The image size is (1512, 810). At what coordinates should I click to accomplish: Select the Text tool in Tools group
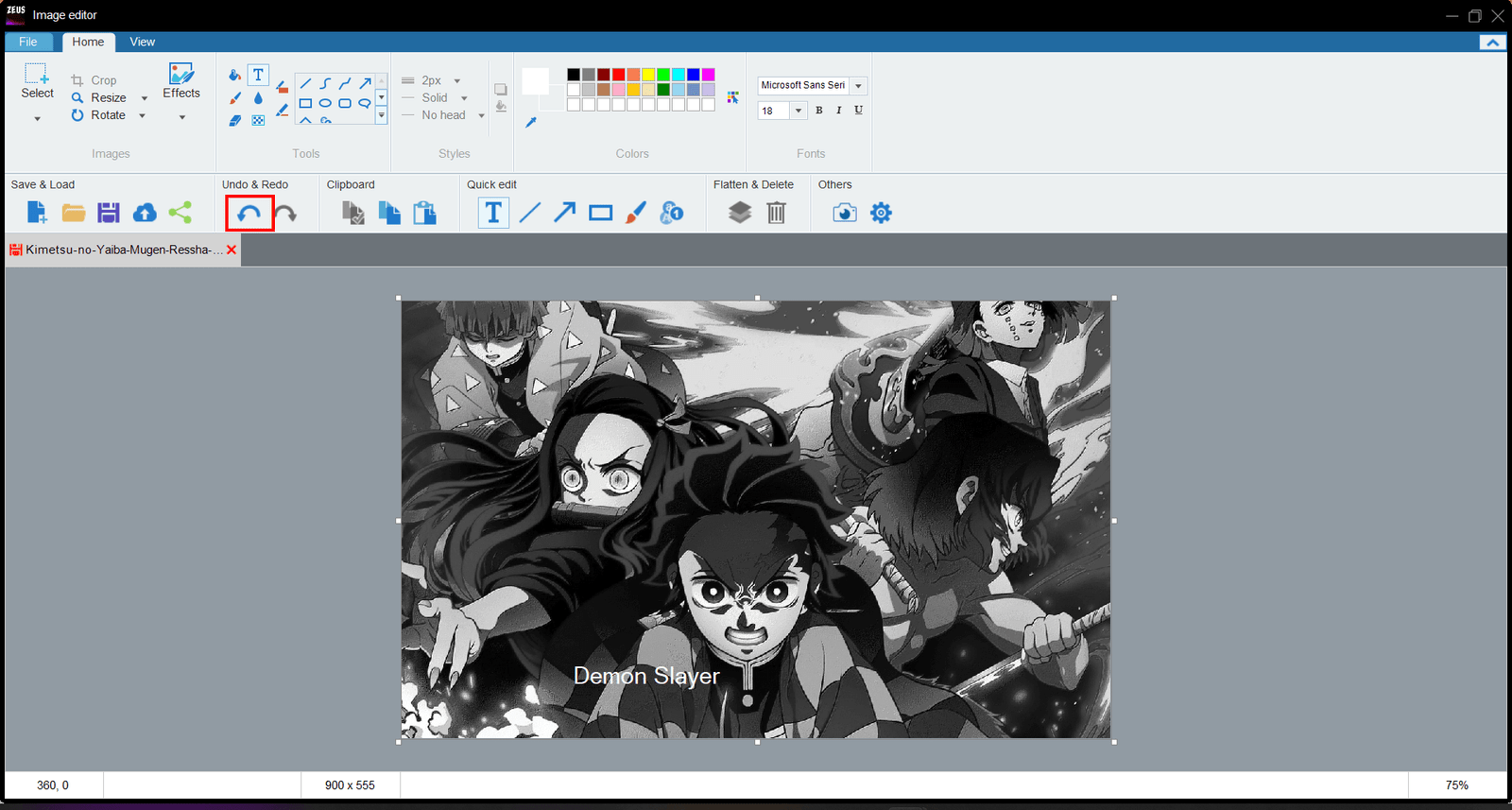click(x=258, y=75)
